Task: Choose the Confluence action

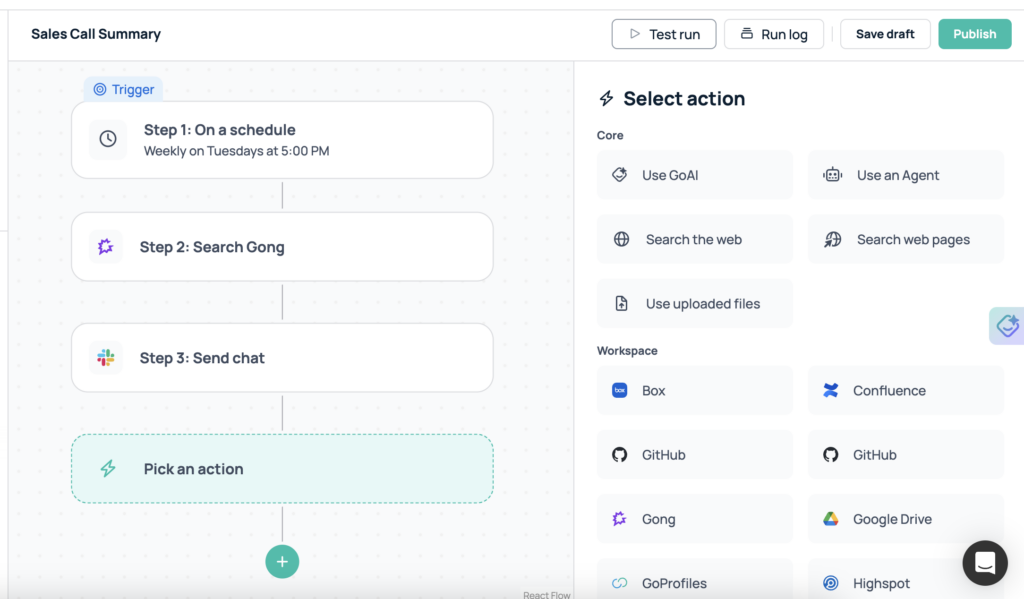Action: point(905,391)
